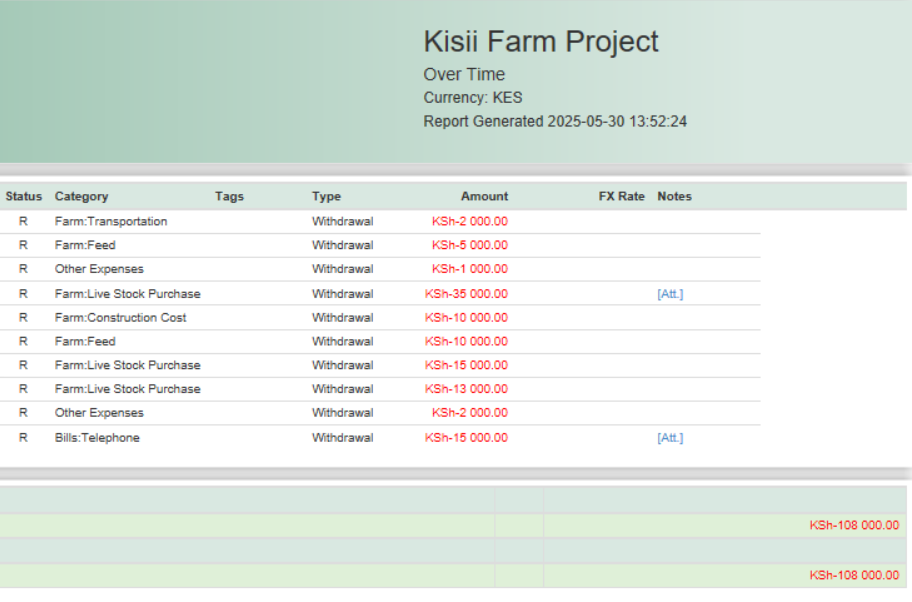Click the Kisii Farm Project report title
The height and width of the screenshot is (602, 912).
541,42
